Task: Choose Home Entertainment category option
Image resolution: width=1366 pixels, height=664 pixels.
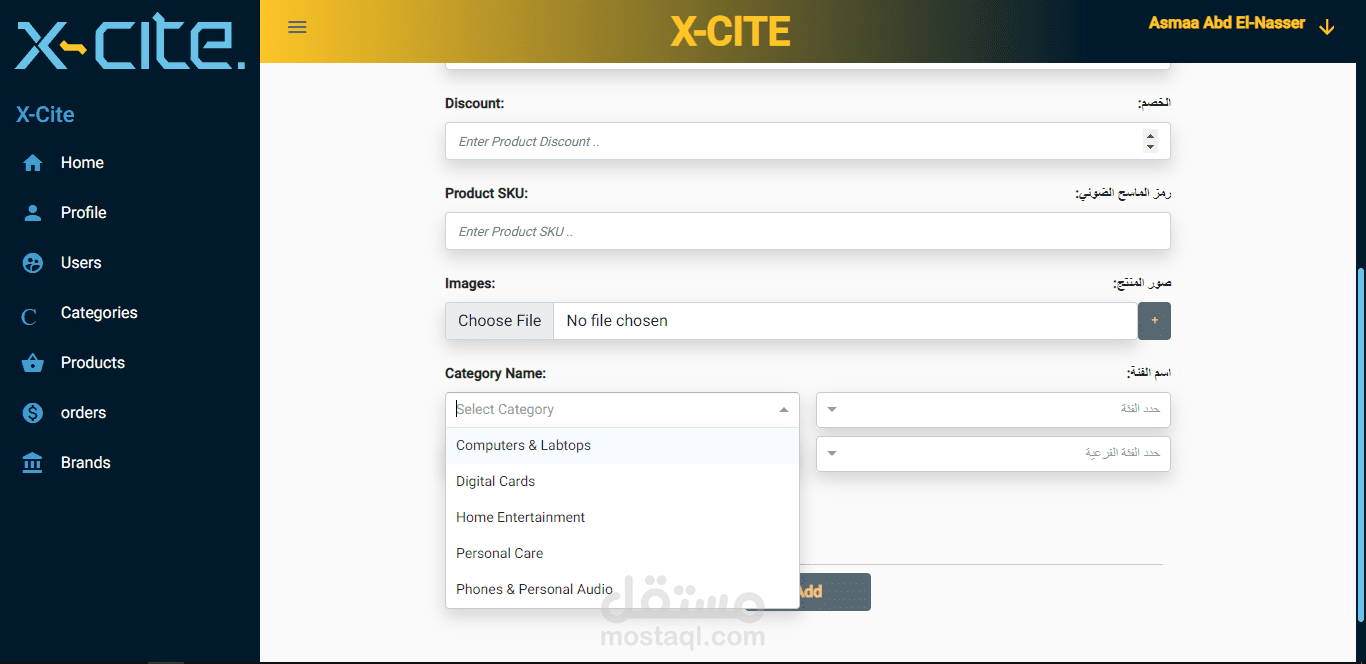Action: pyautogui.click(x=622, y=518)
